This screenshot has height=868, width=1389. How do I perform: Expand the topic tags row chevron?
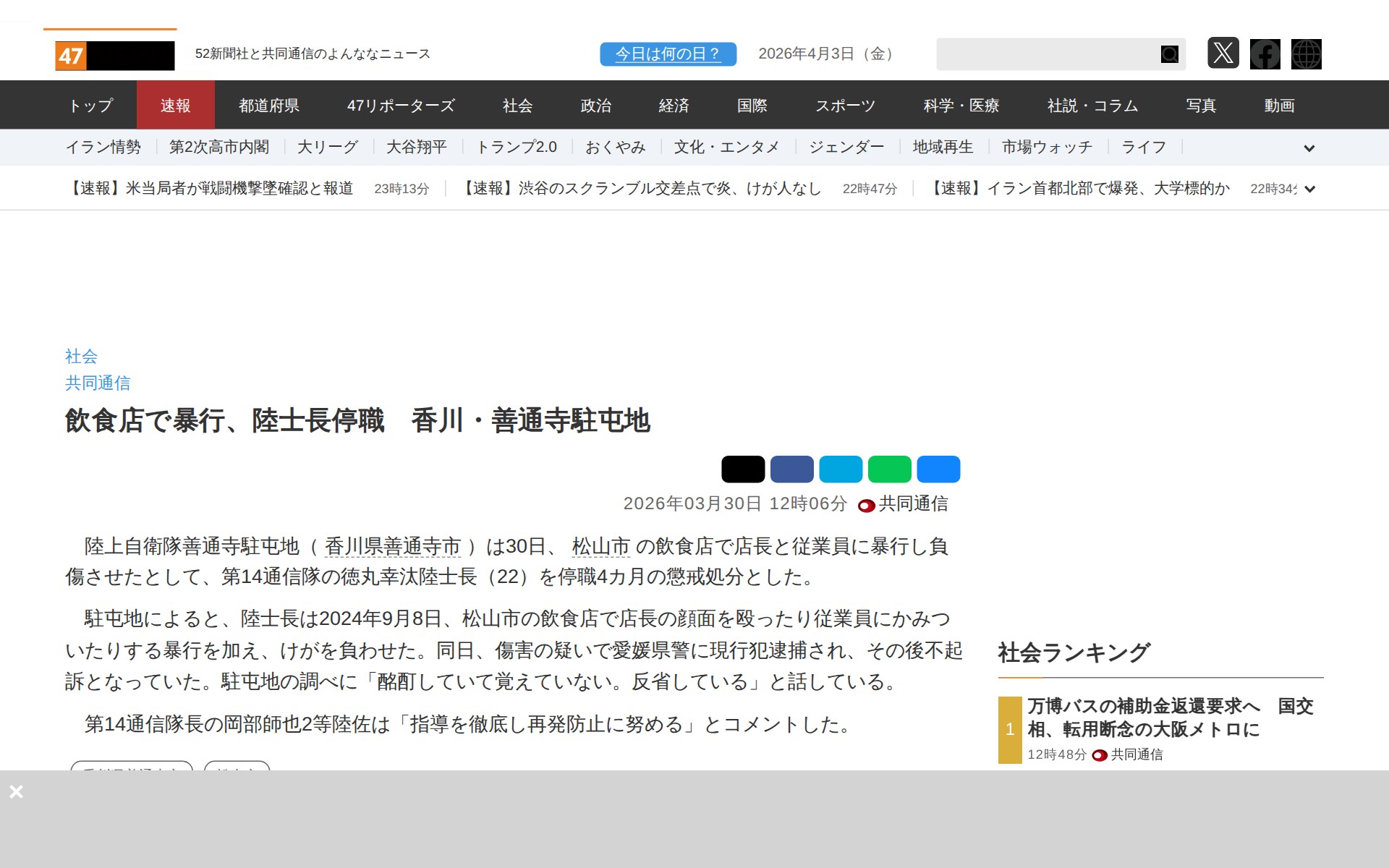point(1309,148)
